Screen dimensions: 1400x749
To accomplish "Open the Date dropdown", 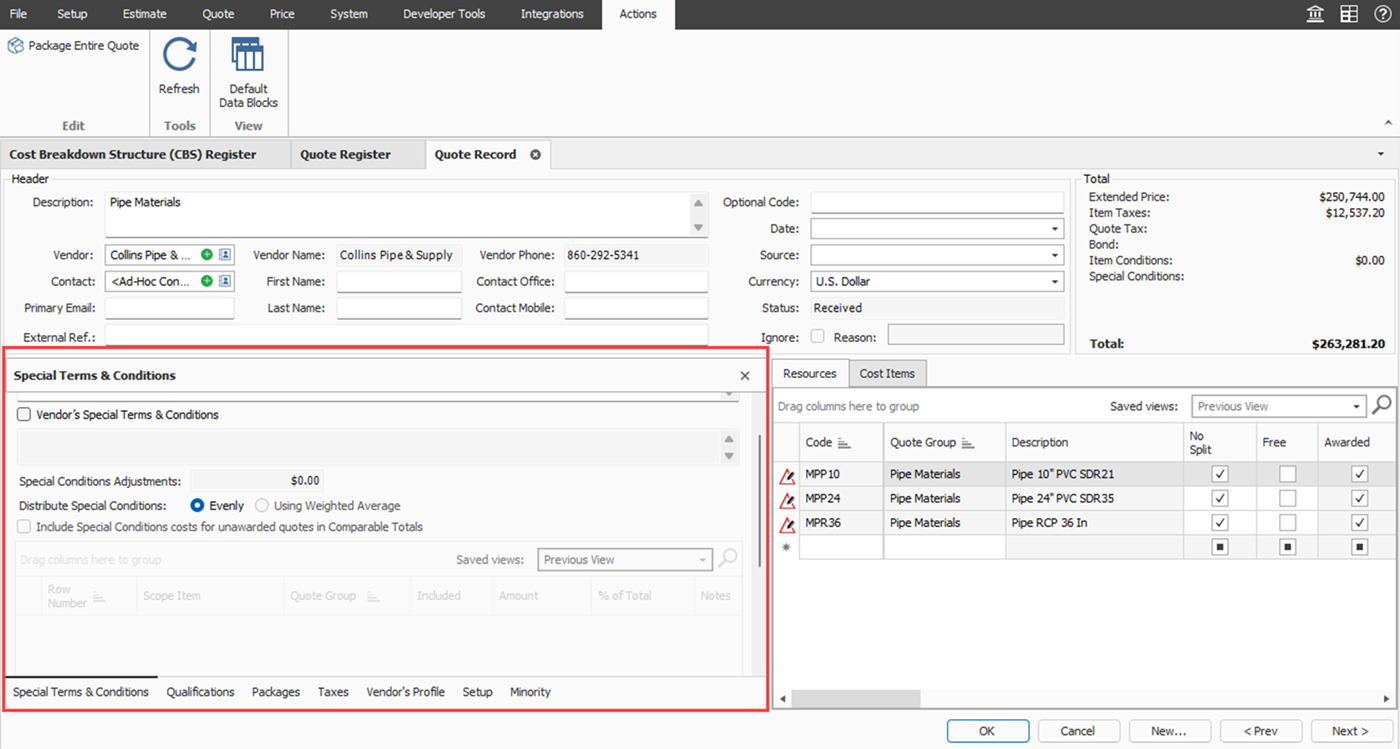I will pos(1054,229).
